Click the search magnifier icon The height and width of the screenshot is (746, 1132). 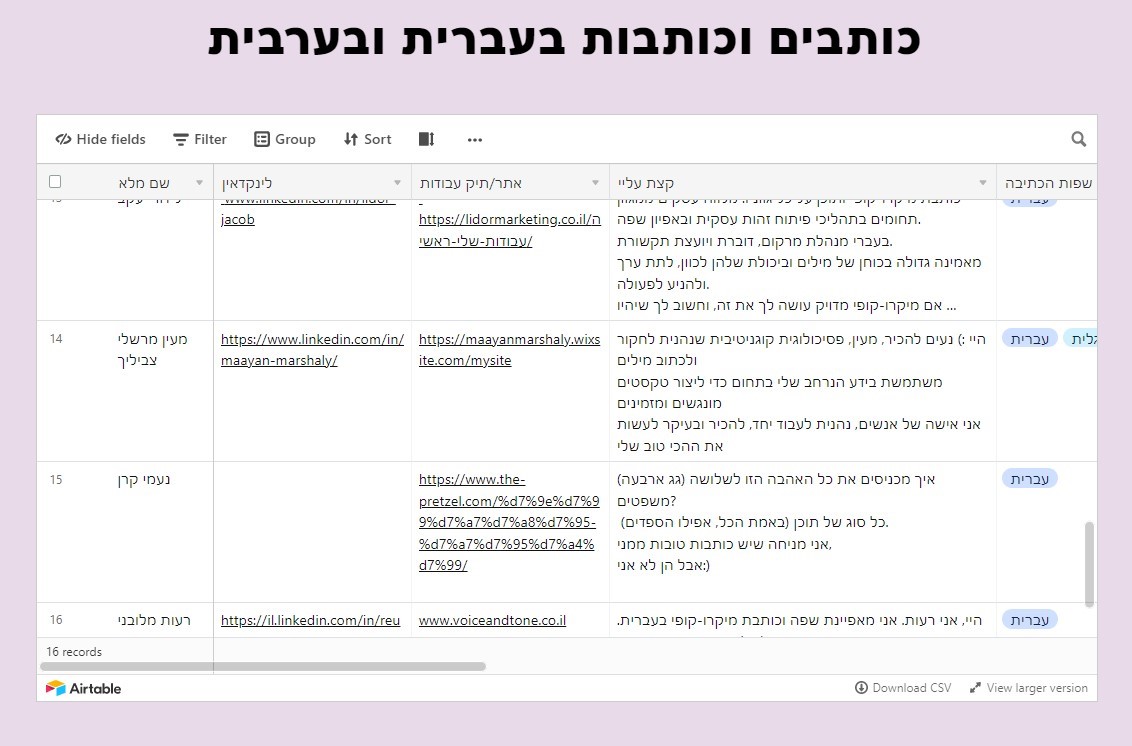pyautogui.click(x=1078, y=139)
